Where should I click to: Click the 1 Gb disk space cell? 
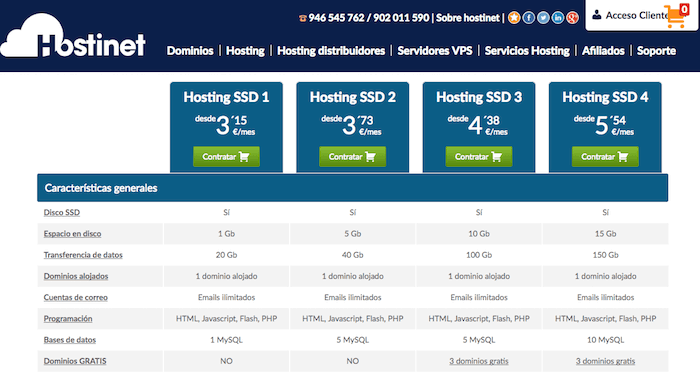pos(226,234)
